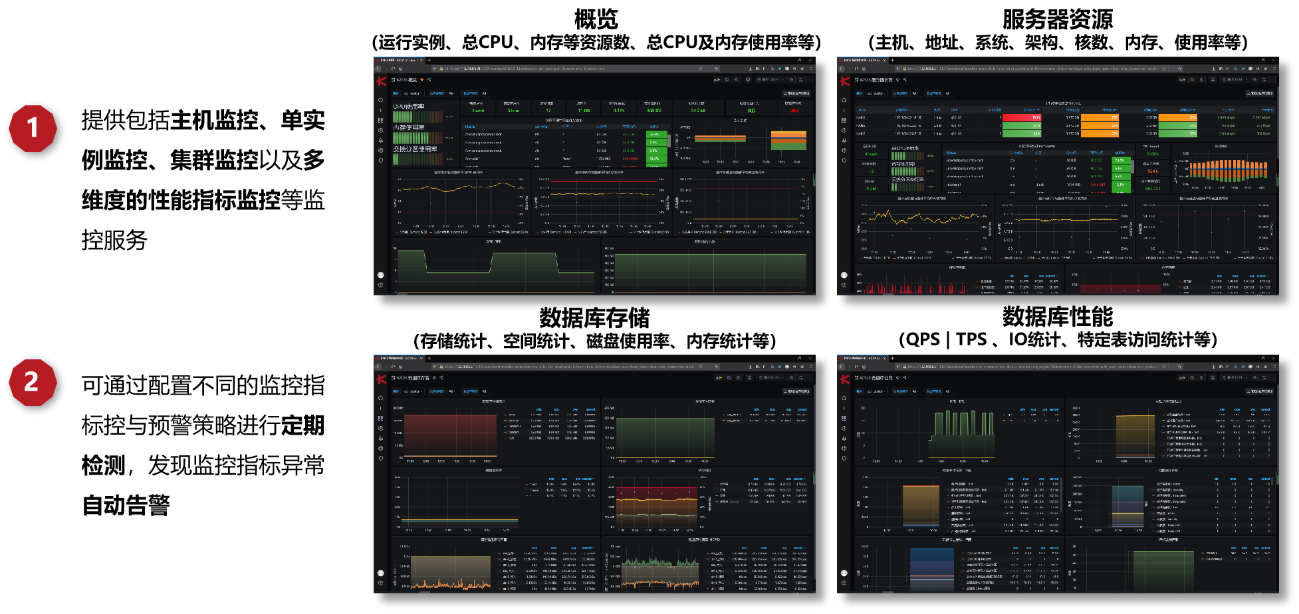Viewport: 1299px width, 614px height.
Task: Open a new browser tab in top-left screenshot
Action: (x=430, y=59)
